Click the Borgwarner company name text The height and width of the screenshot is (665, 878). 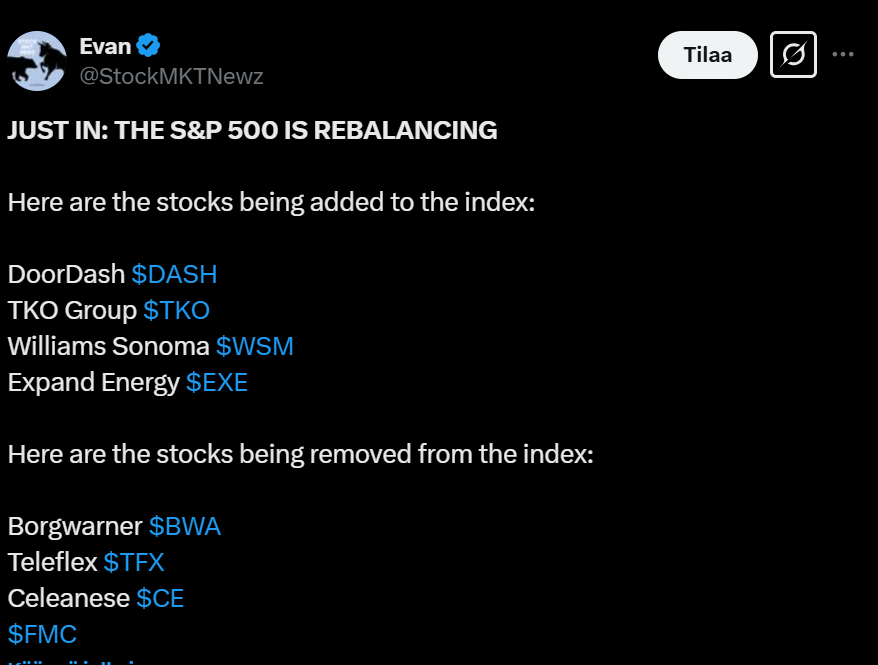[75, 526]
